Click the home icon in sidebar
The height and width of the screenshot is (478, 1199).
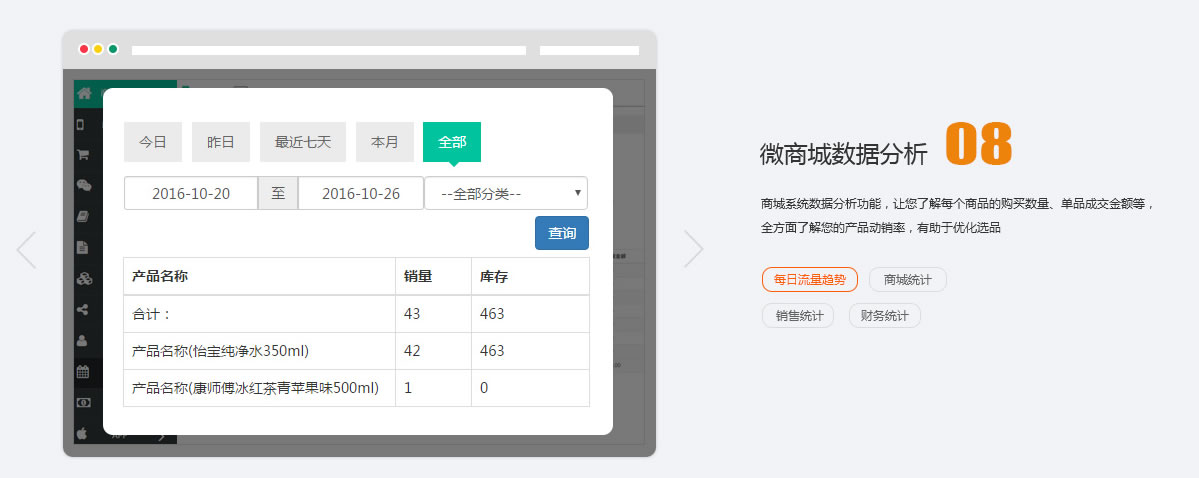click(84, 93)
